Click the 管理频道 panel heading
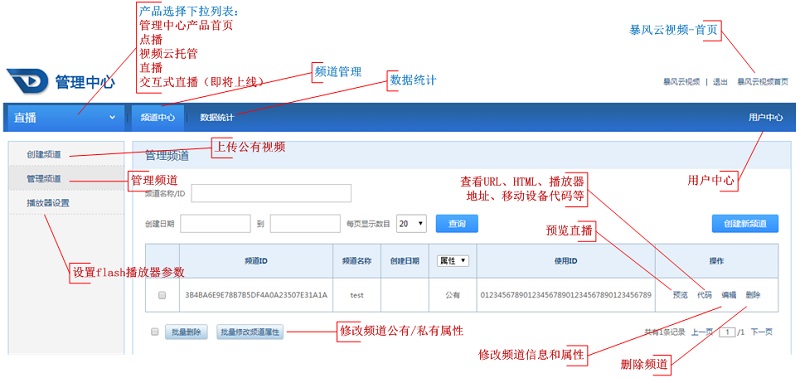The height and width of the screenshot is (378, 800). click(167, 156)
